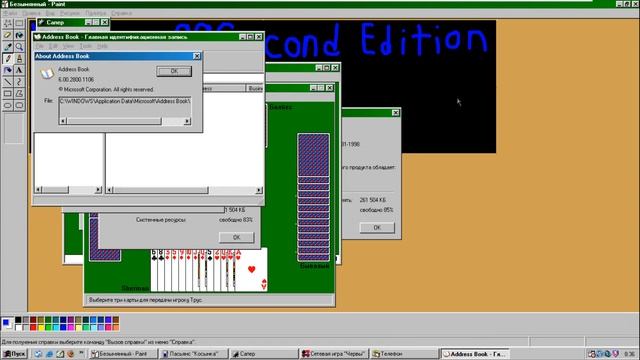640x360 pixels.
Task: Open Address Book Help menu
Action: [x=102, y=46]
